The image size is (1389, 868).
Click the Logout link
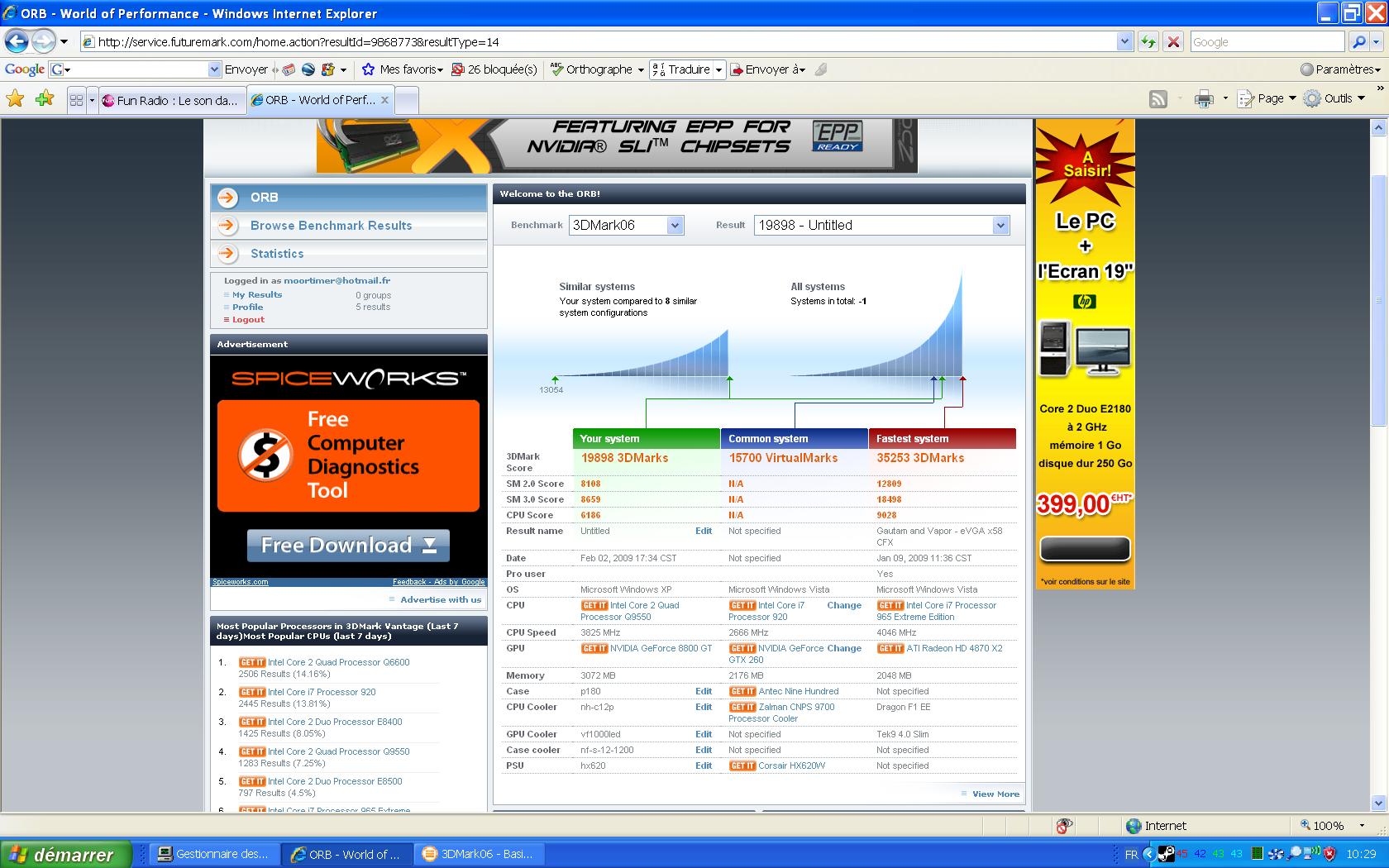(x=248, y=319)
